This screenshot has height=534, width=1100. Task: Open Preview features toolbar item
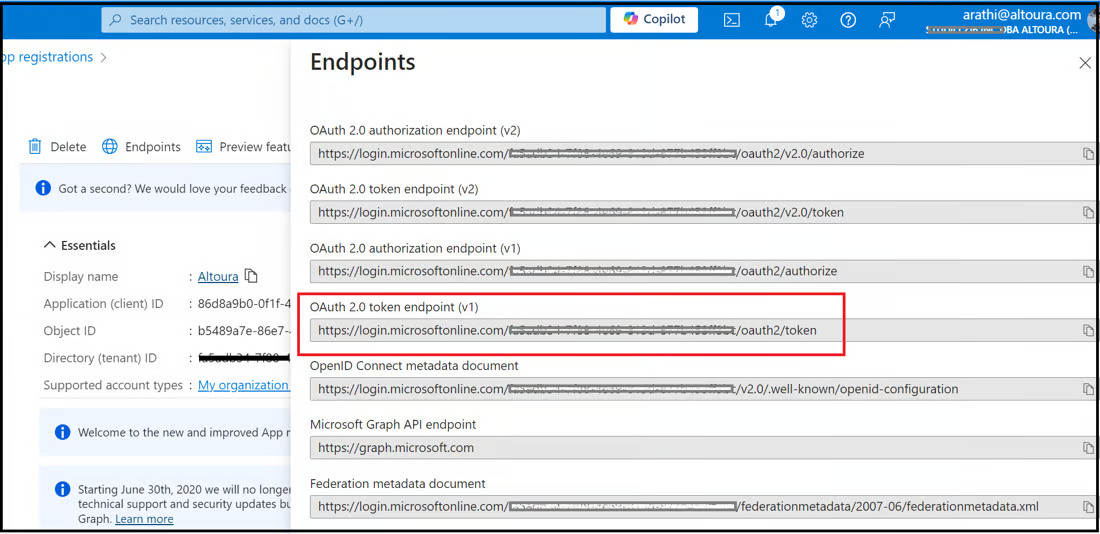243,147
